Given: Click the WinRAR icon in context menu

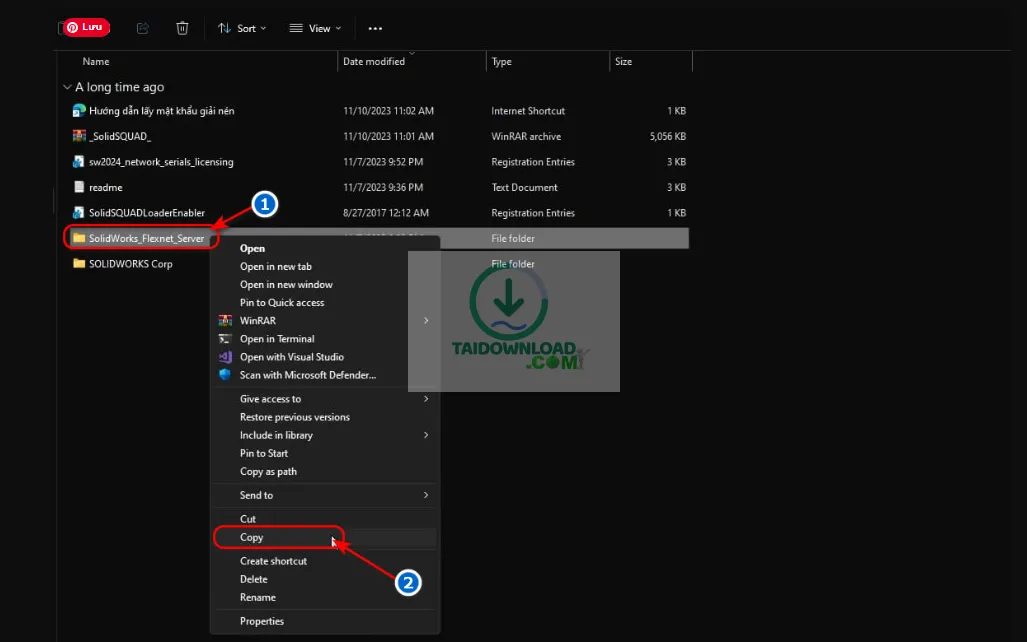Looking at the screenshot, I should tap(225, 321).
